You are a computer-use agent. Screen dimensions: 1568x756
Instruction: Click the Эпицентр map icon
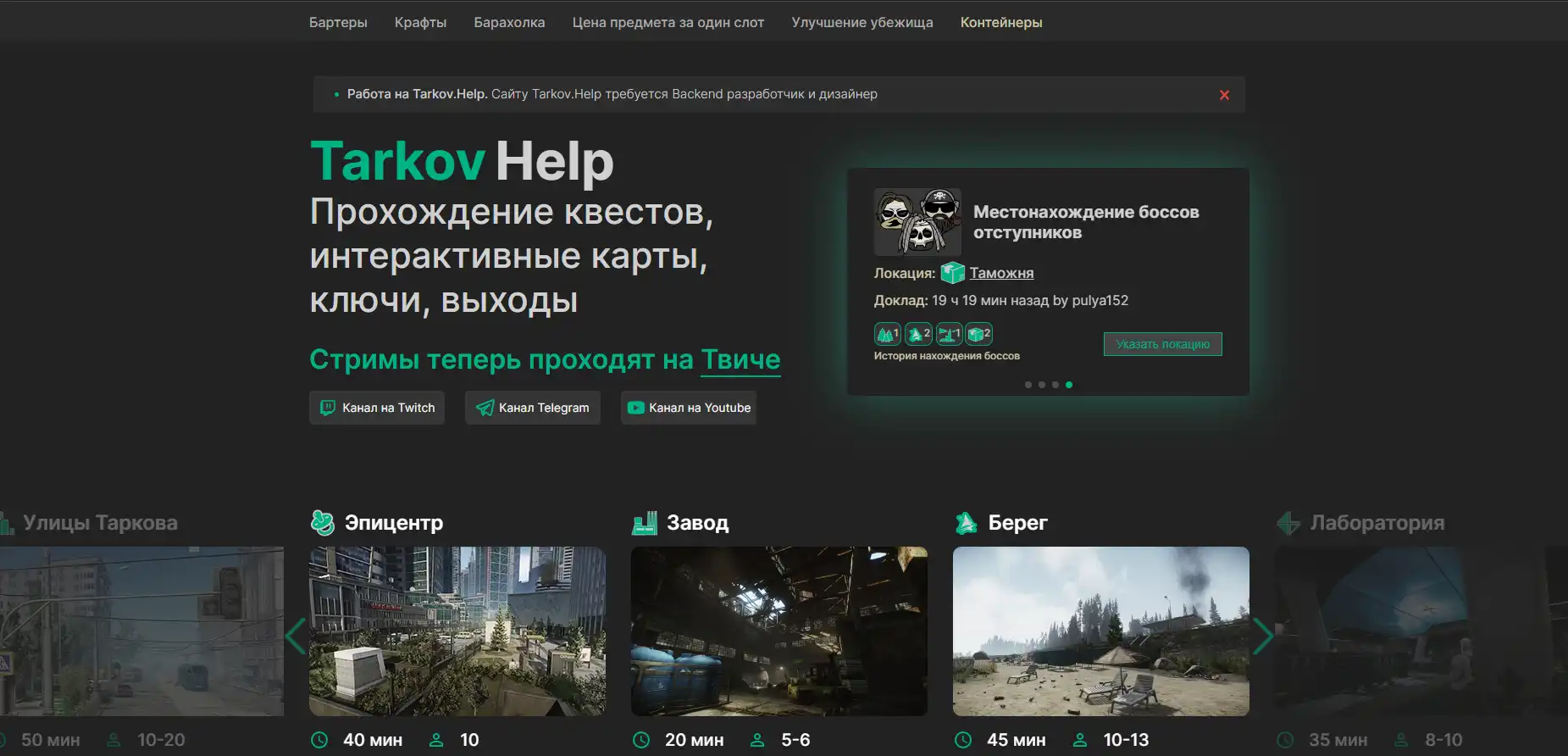point(323,523)
